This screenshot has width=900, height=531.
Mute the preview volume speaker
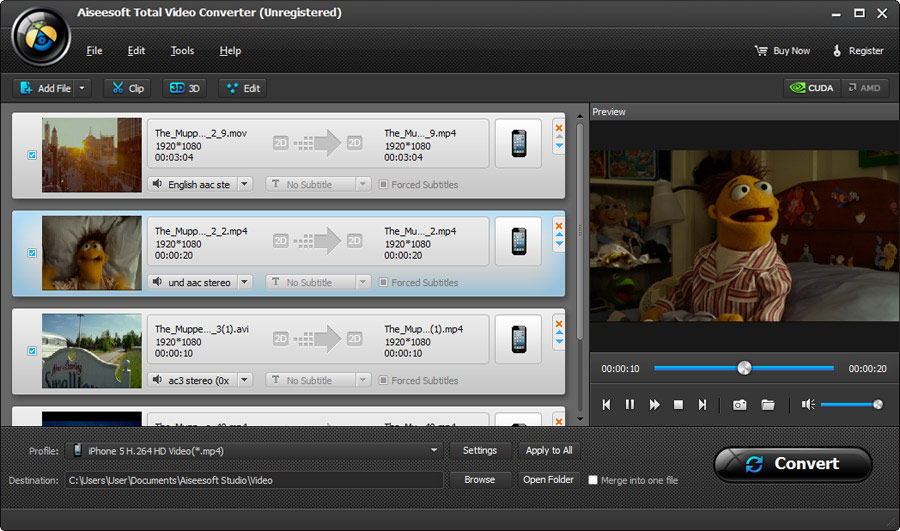pyautogui.click(x=808, y=405)
